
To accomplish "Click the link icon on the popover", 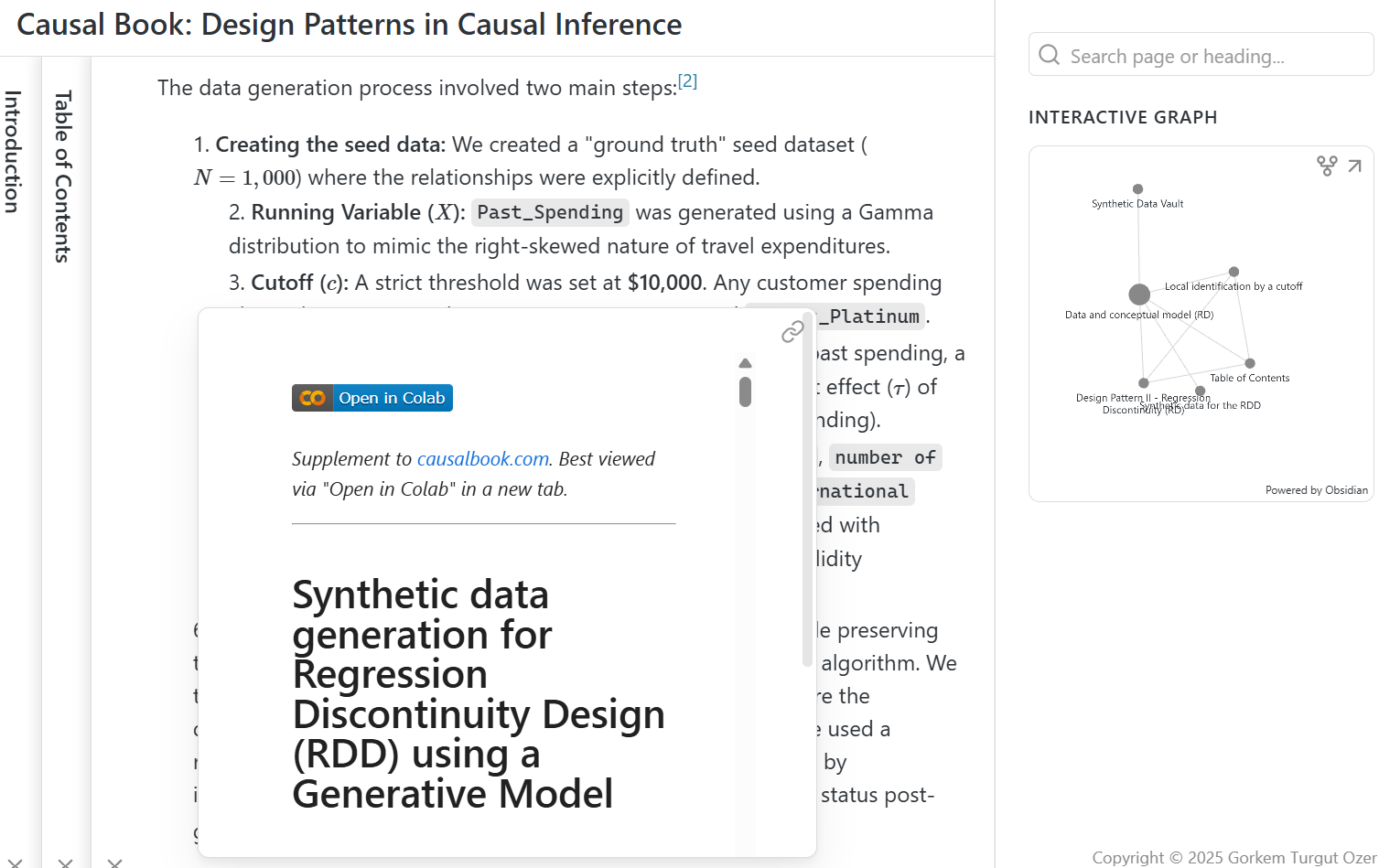I will pos(792,332).
